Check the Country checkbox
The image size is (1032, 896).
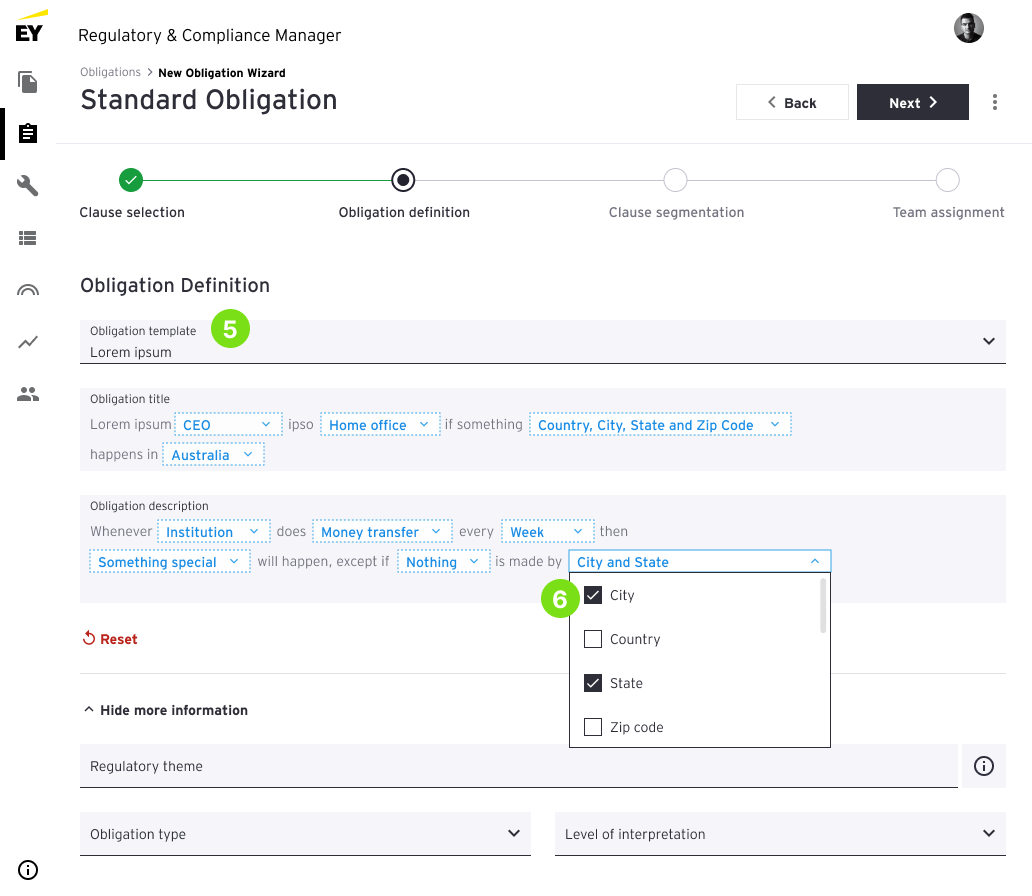[593, 639]
